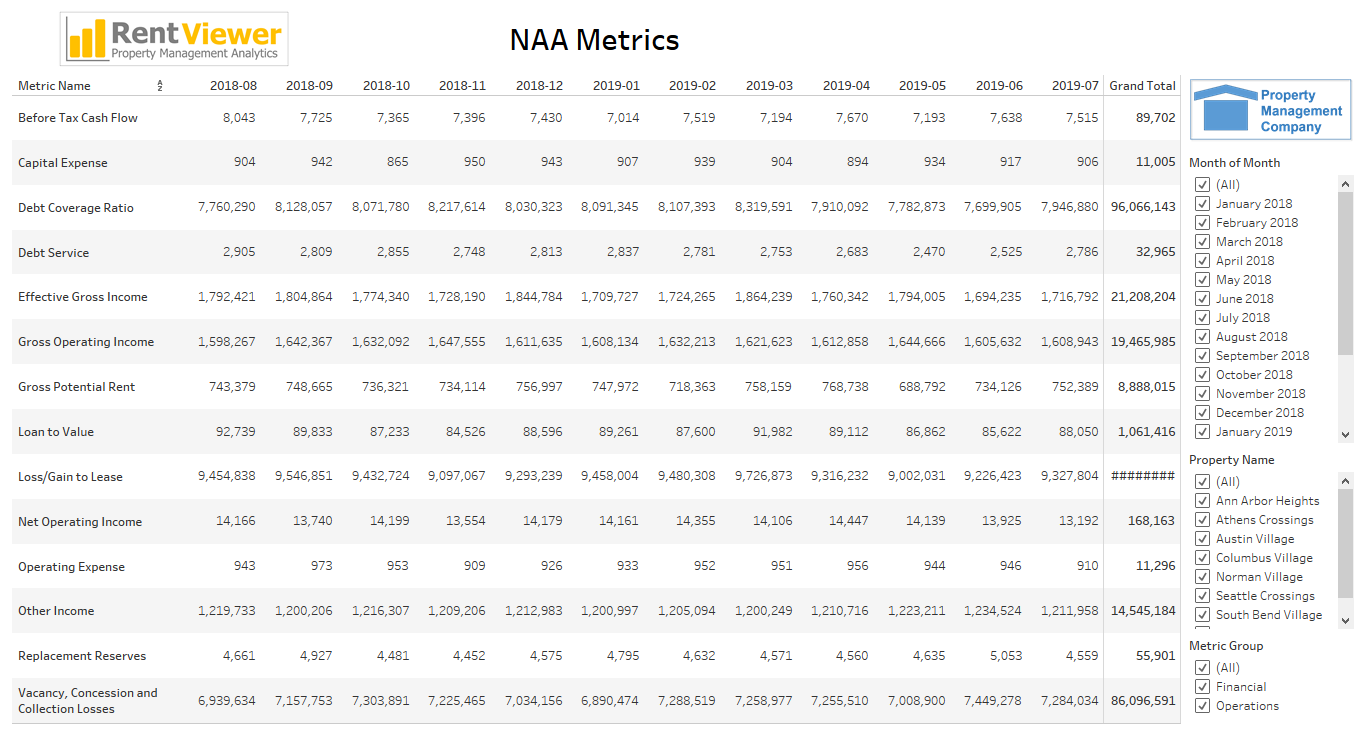Click the Property Management Company logo
This screenshot has height=736, width=1365.
coord(1270,111)
